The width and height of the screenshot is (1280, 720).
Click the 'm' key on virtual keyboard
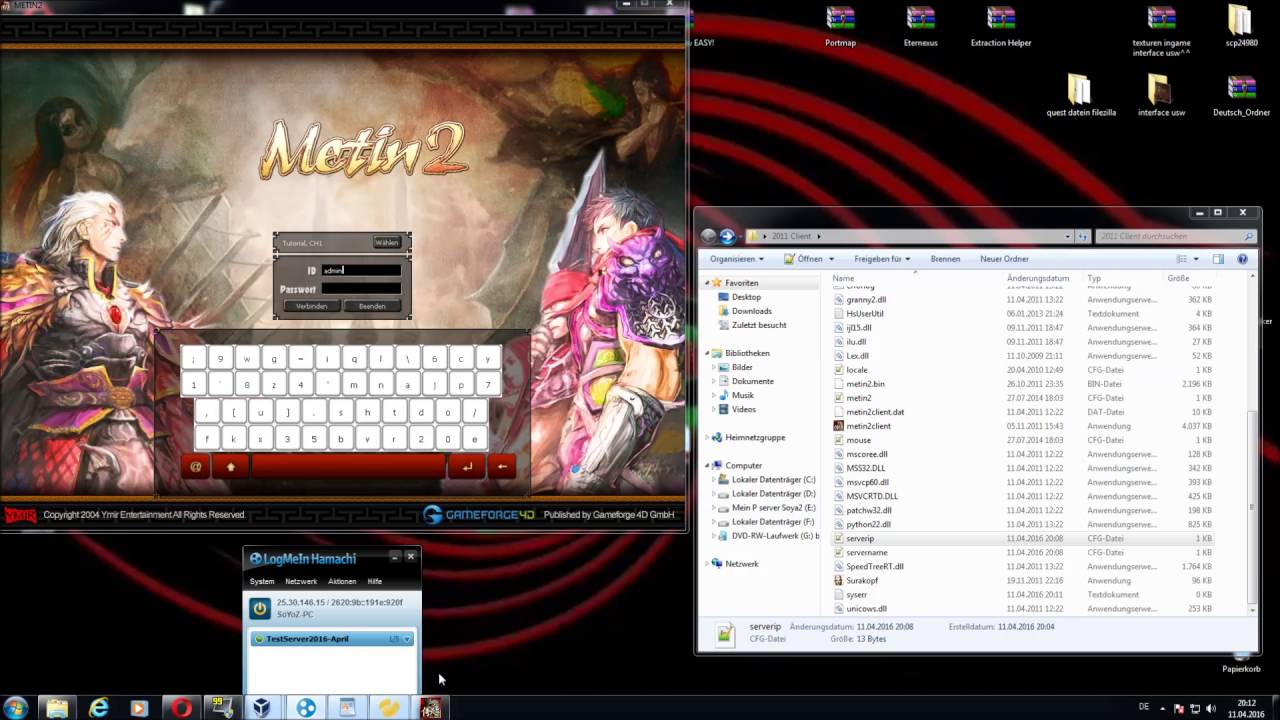[354, 384]
